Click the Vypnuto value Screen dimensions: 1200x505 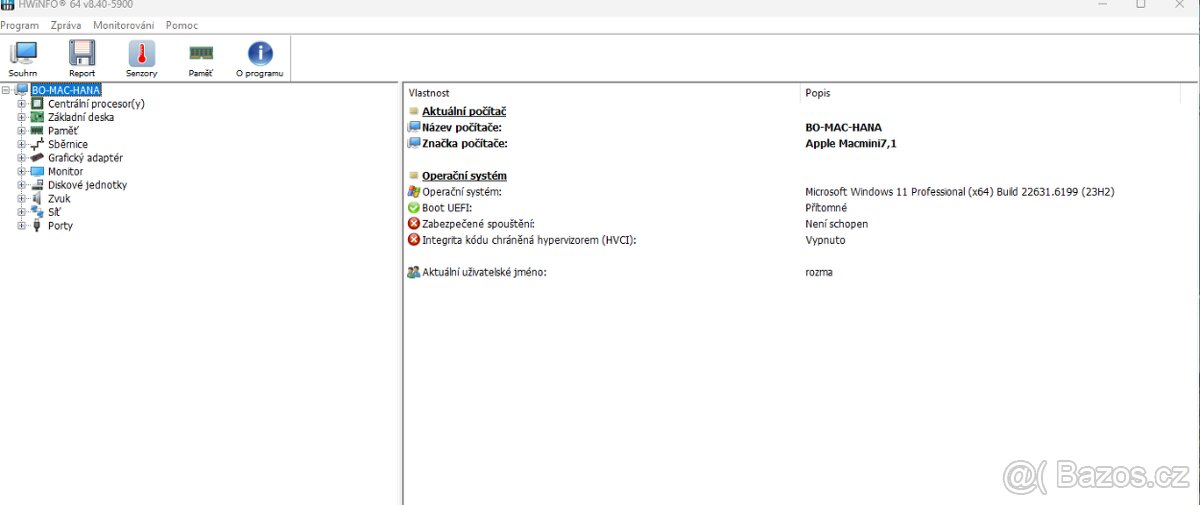pos(825,239)
